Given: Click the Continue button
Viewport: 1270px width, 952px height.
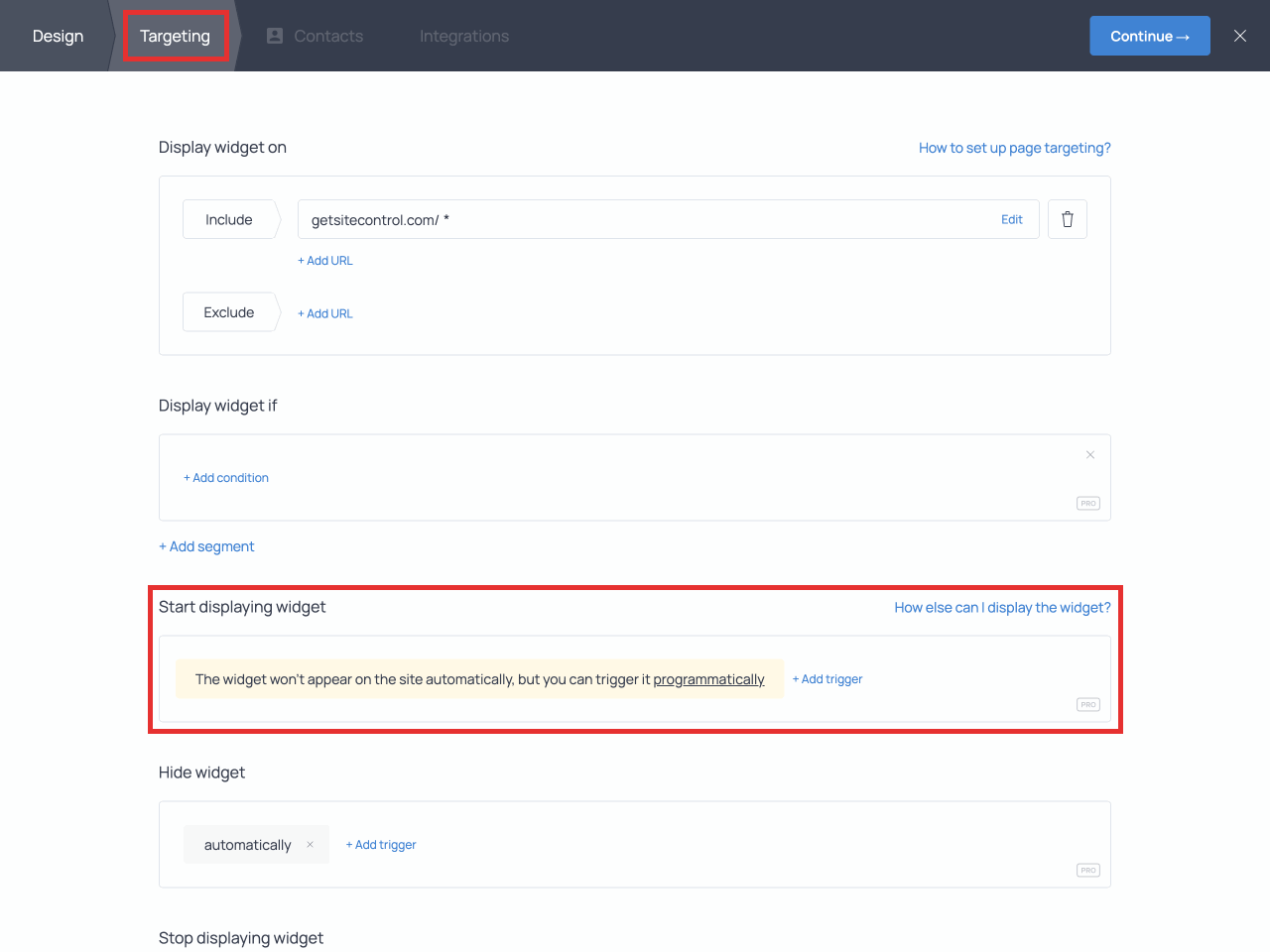Looking at the screenshot, I should pyautogui.click(x=1150, y=35).
